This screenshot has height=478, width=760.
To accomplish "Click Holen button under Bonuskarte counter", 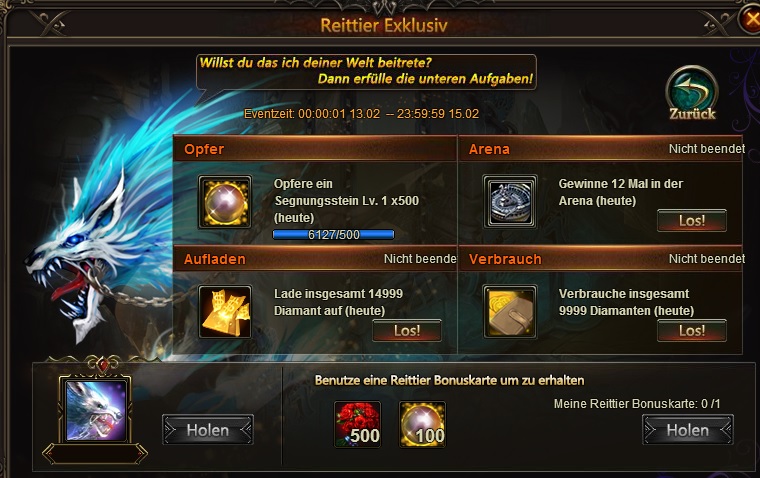I will click(688, 430).
